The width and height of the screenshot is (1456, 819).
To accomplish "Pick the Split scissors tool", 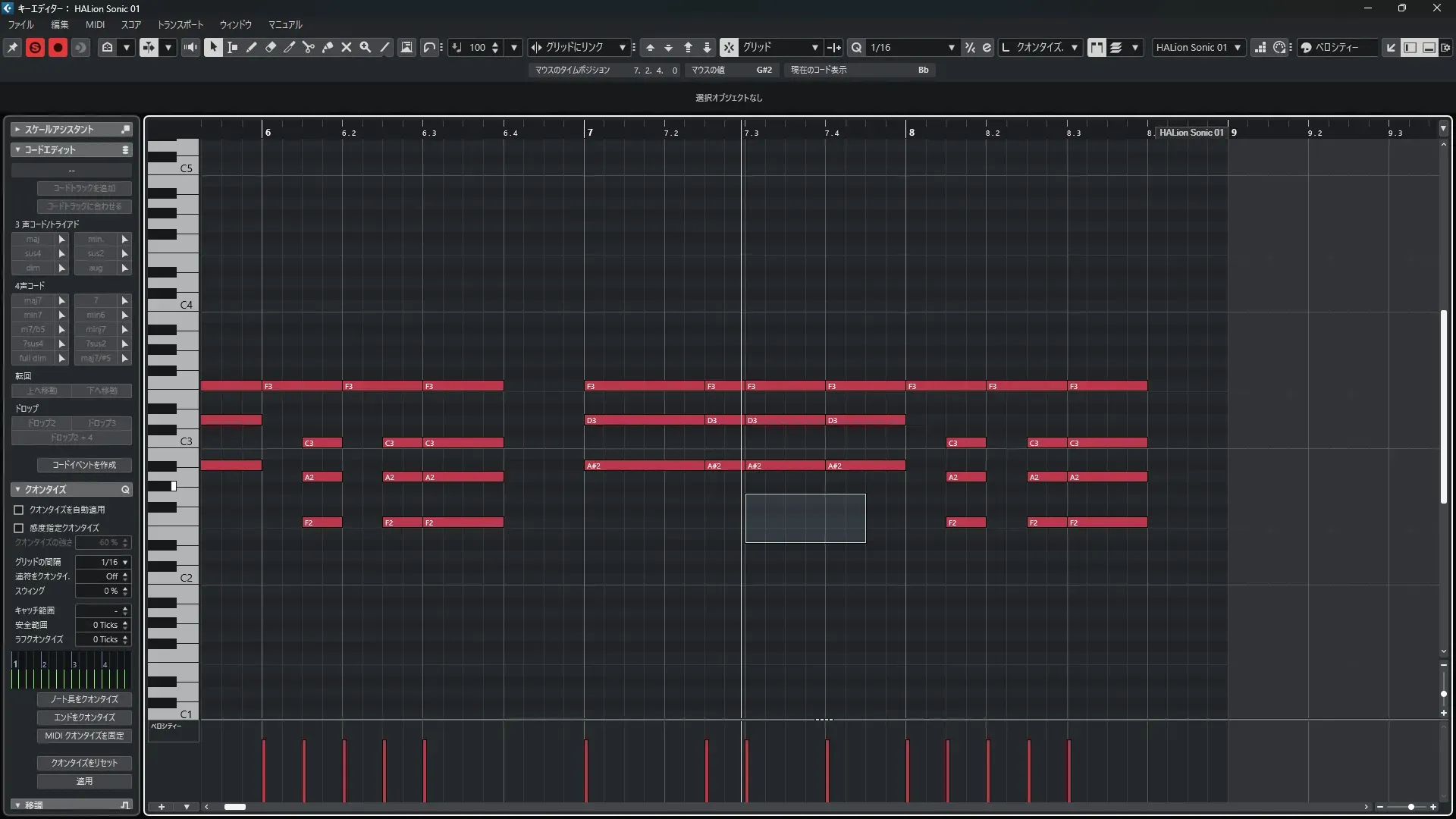I will point(309,47).
